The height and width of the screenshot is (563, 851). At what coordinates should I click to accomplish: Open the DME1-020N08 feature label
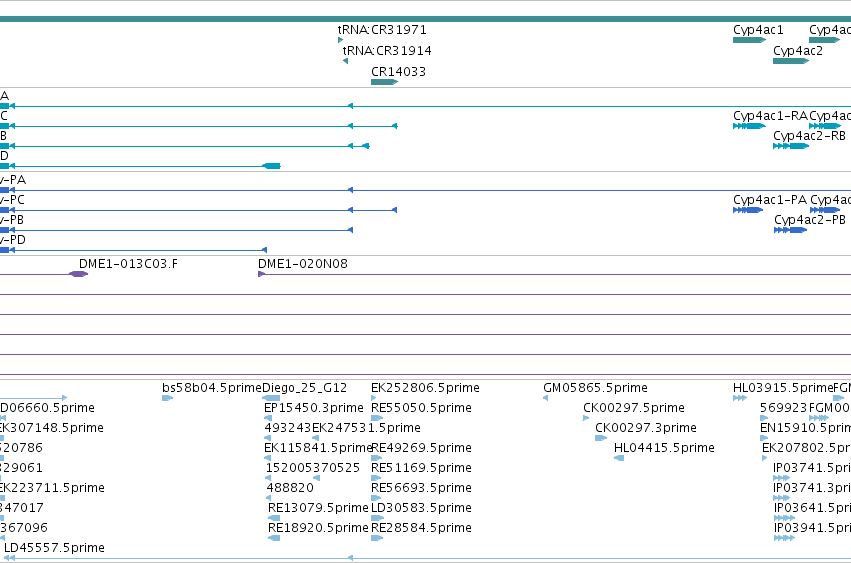[303, 264]
